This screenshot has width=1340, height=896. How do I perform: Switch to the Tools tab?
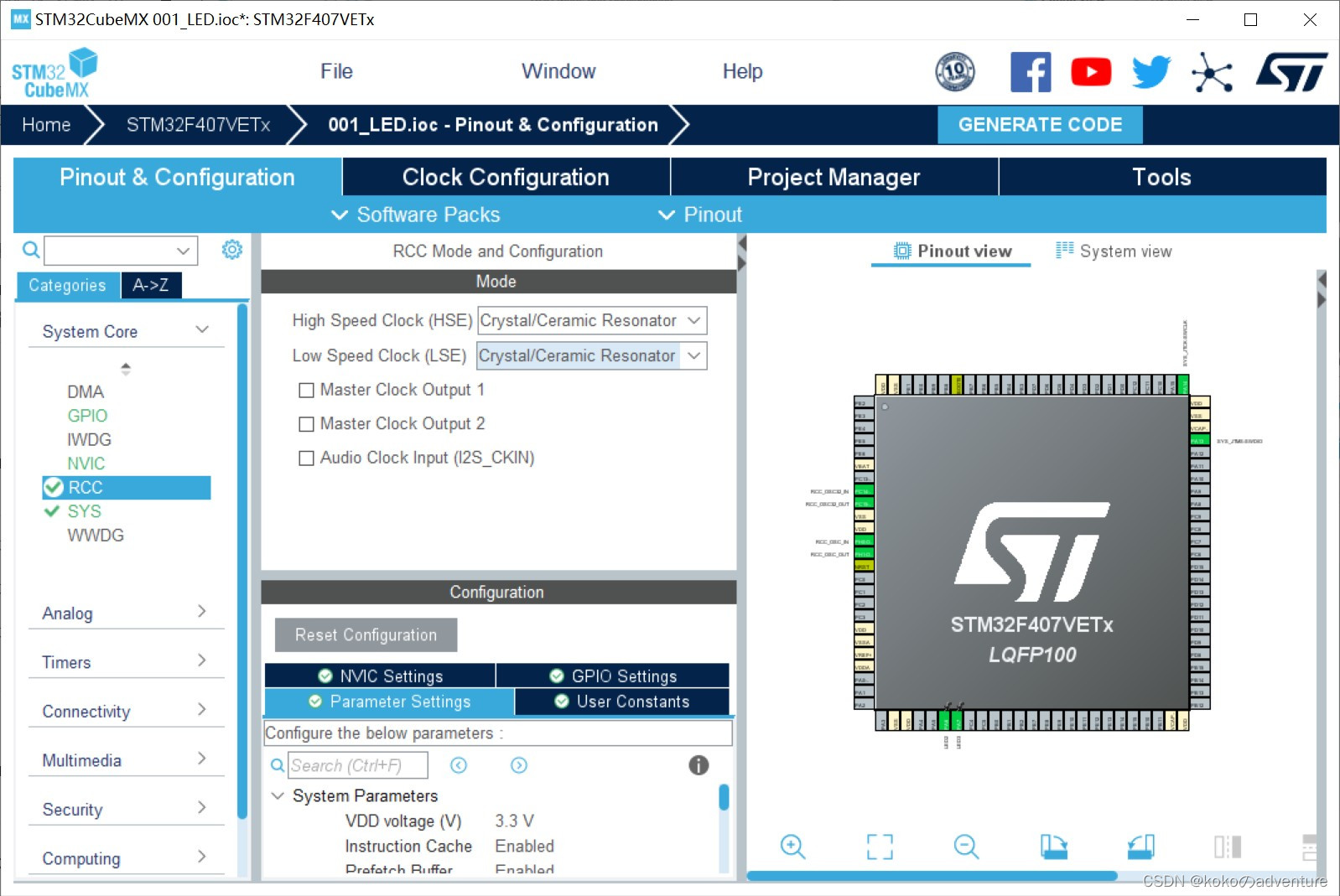coord(1161,178)
